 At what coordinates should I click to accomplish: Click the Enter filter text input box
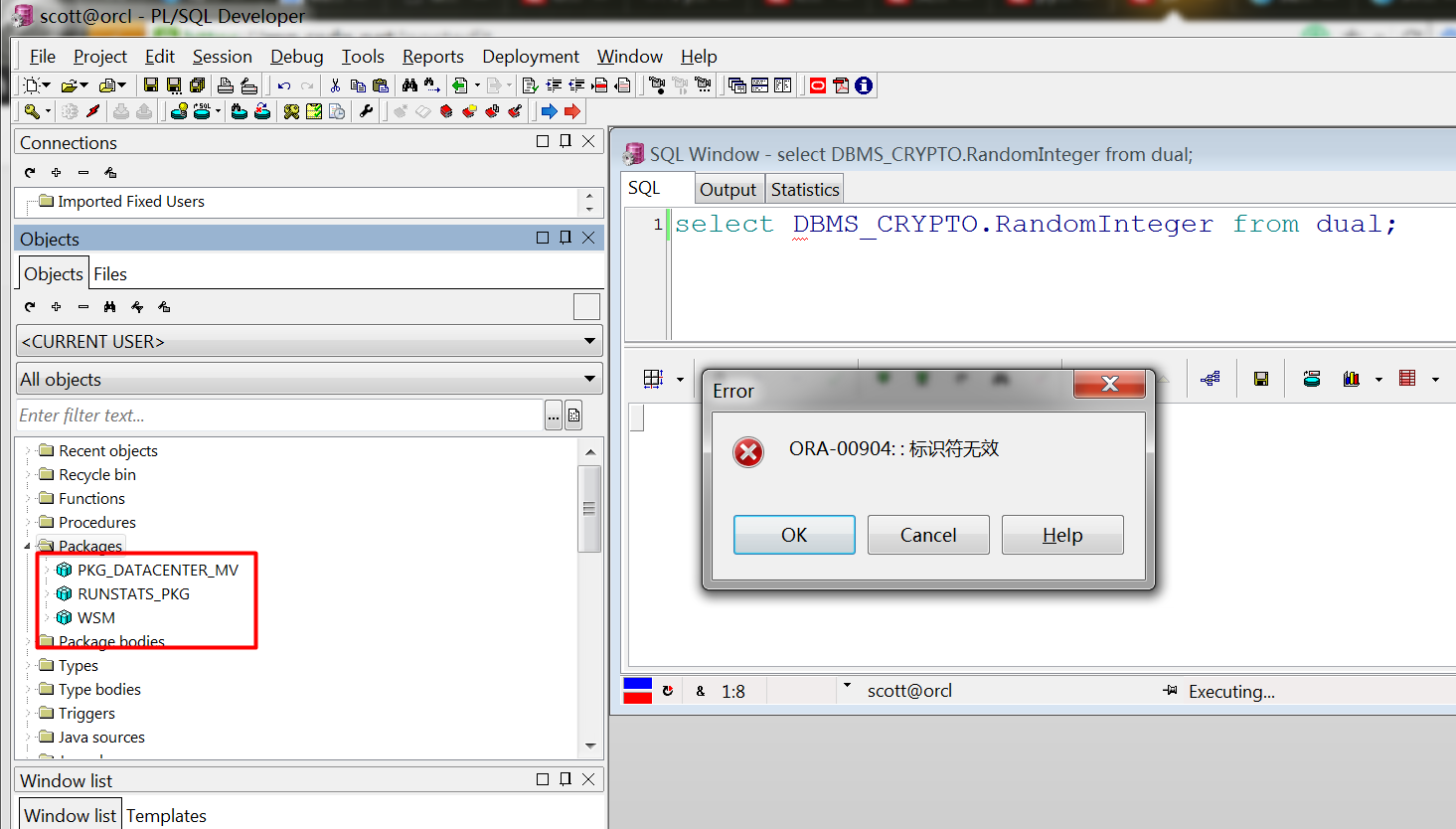pyautogui.click(x=268, y=414)
